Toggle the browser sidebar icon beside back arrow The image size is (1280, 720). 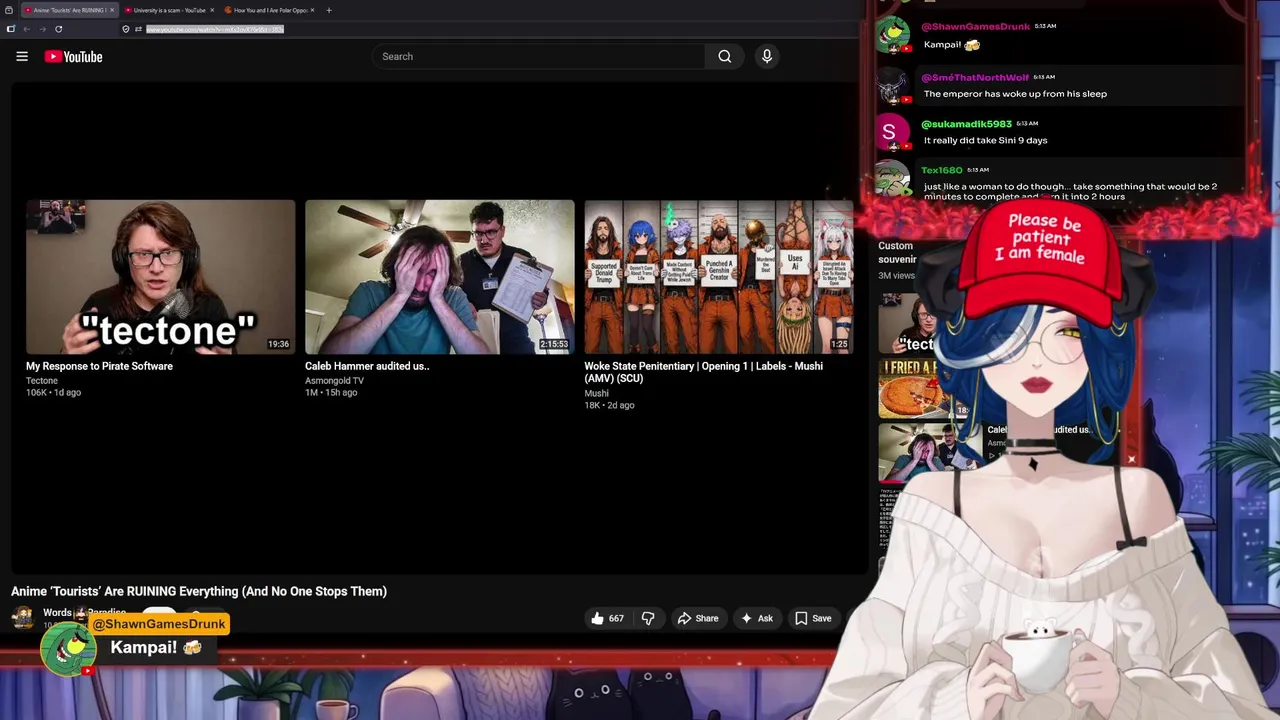coord(11,29)
